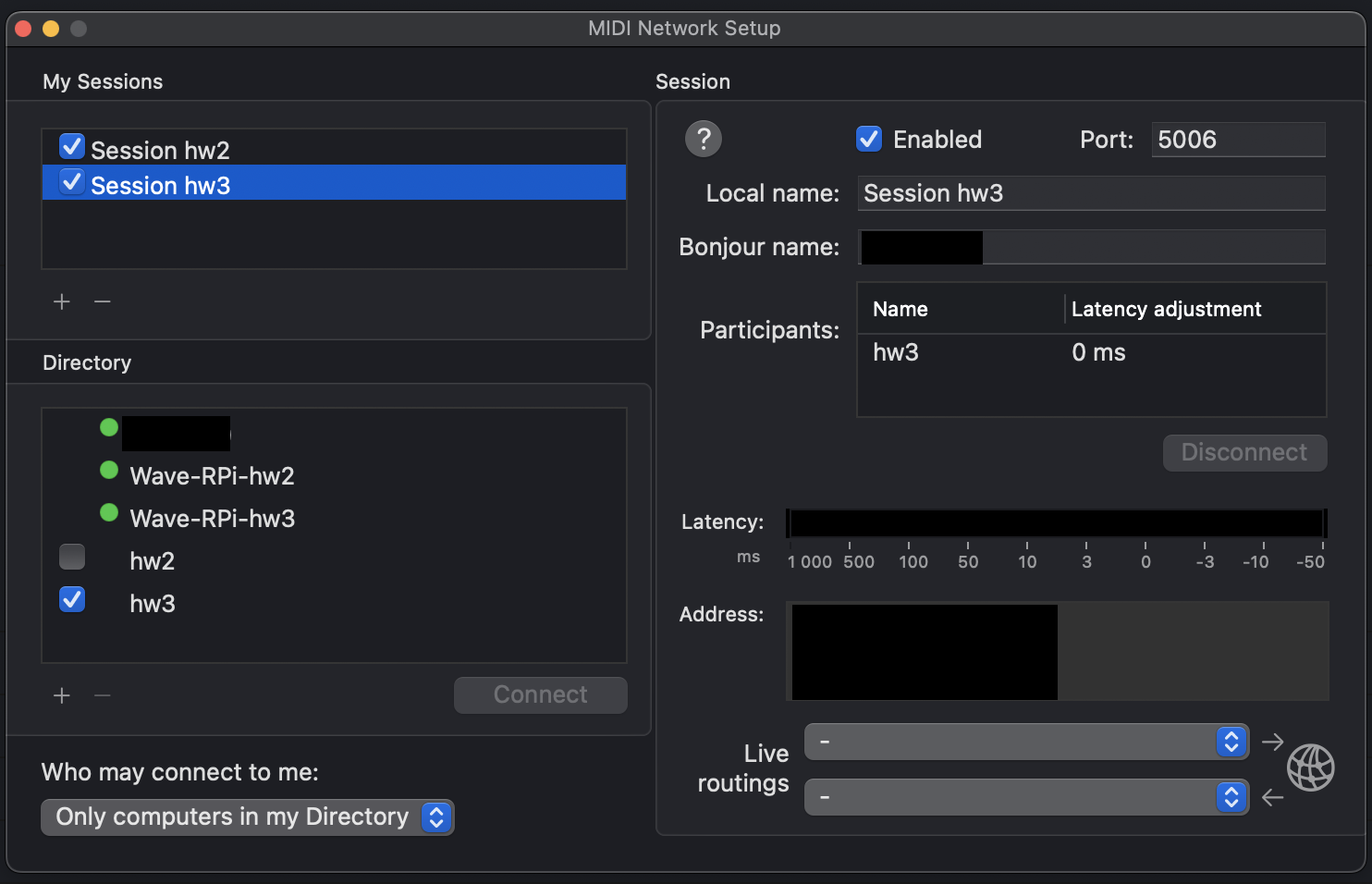The image size is (1372, 884).
Task: Select the 'hw3' directory entry name
Action: point(153,604)
